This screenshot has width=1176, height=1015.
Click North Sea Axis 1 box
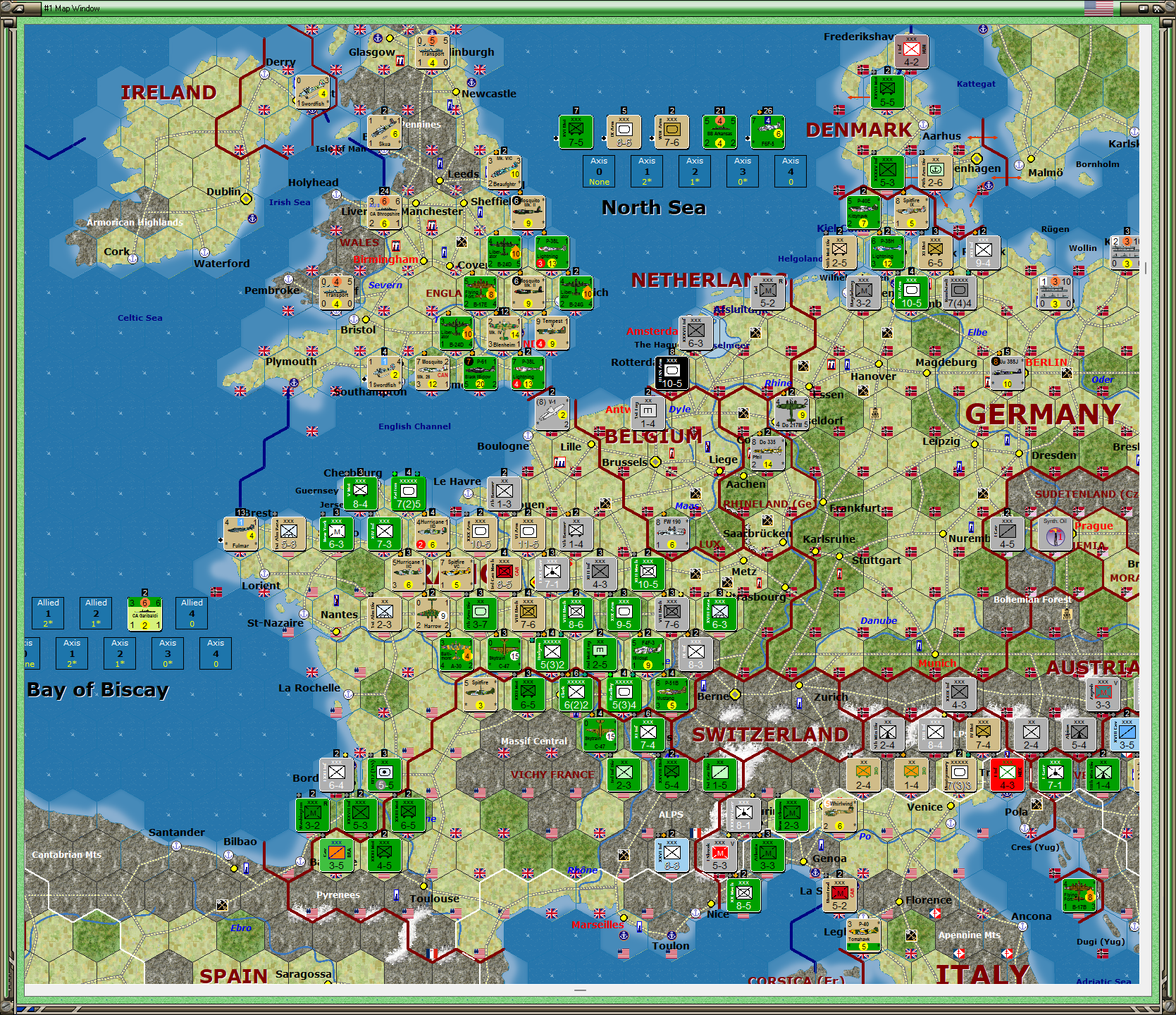click(x=647, y=171)
